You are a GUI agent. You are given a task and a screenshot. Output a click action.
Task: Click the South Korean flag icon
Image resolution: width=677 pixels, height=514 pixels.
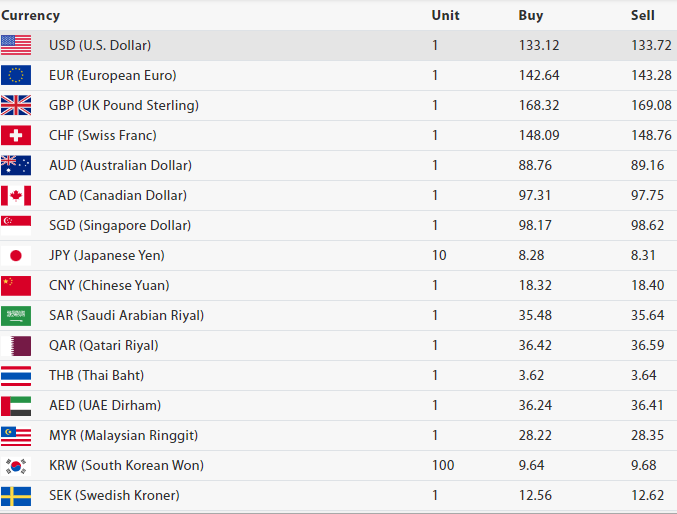16,465
